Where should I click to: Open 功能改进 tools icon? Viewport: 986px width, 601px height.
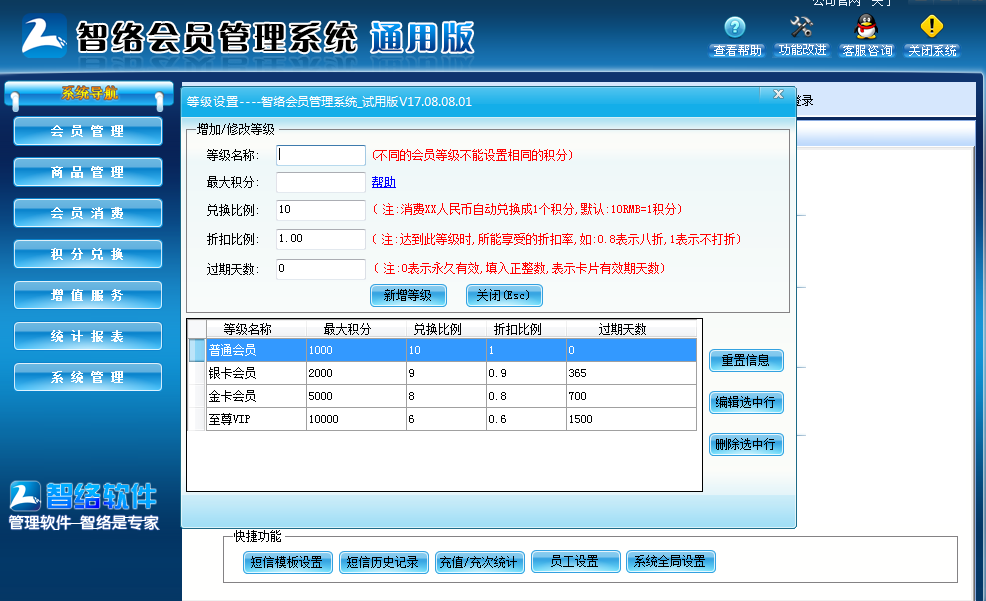pyautogui.click(x=801, y=28)
